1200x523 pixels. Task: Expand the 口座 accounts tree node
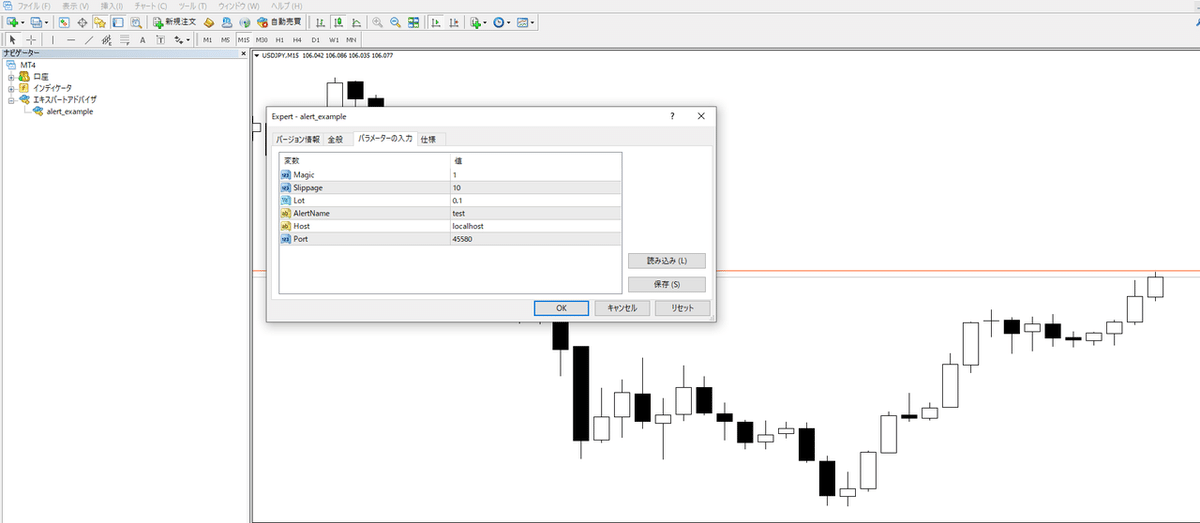click(11, 76)
